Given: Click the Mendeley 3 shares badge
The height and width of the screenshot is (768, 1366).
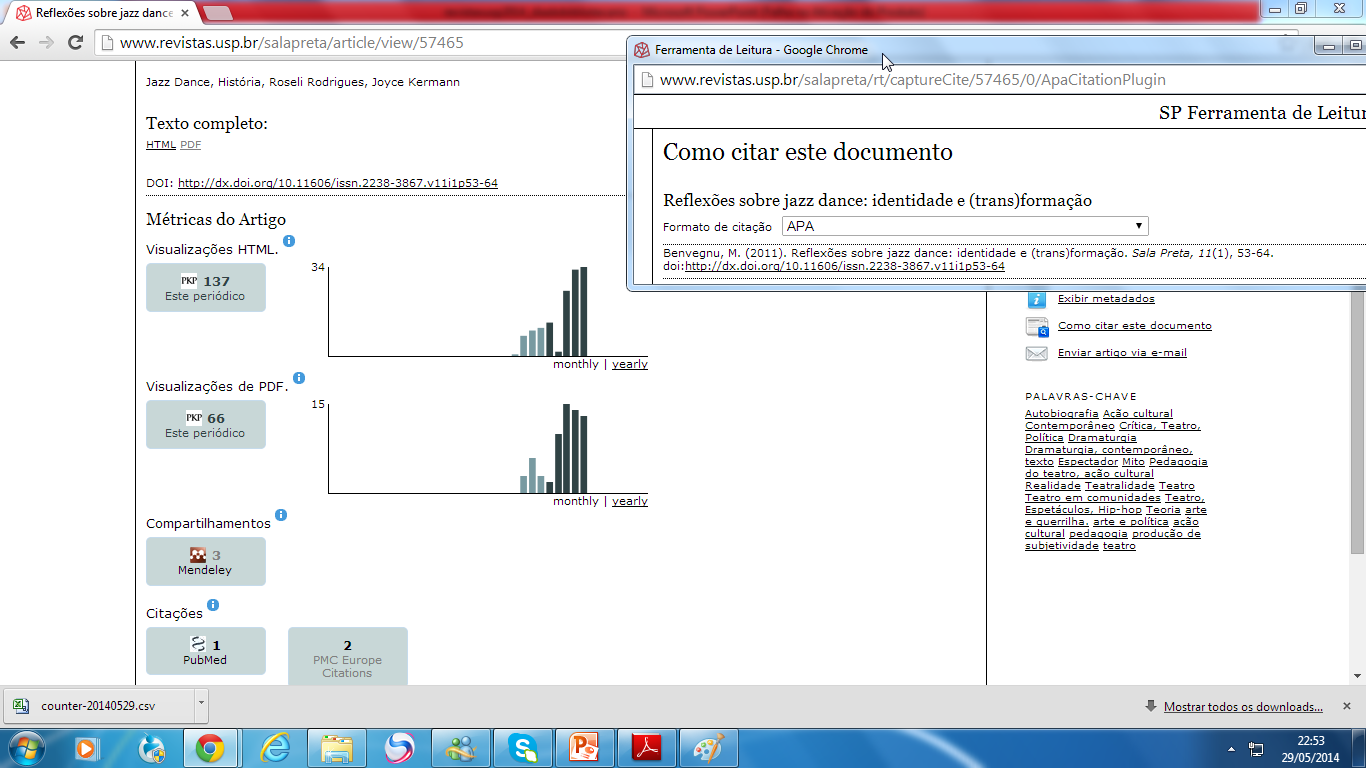Looking at the screenshot, I should 206,562.
